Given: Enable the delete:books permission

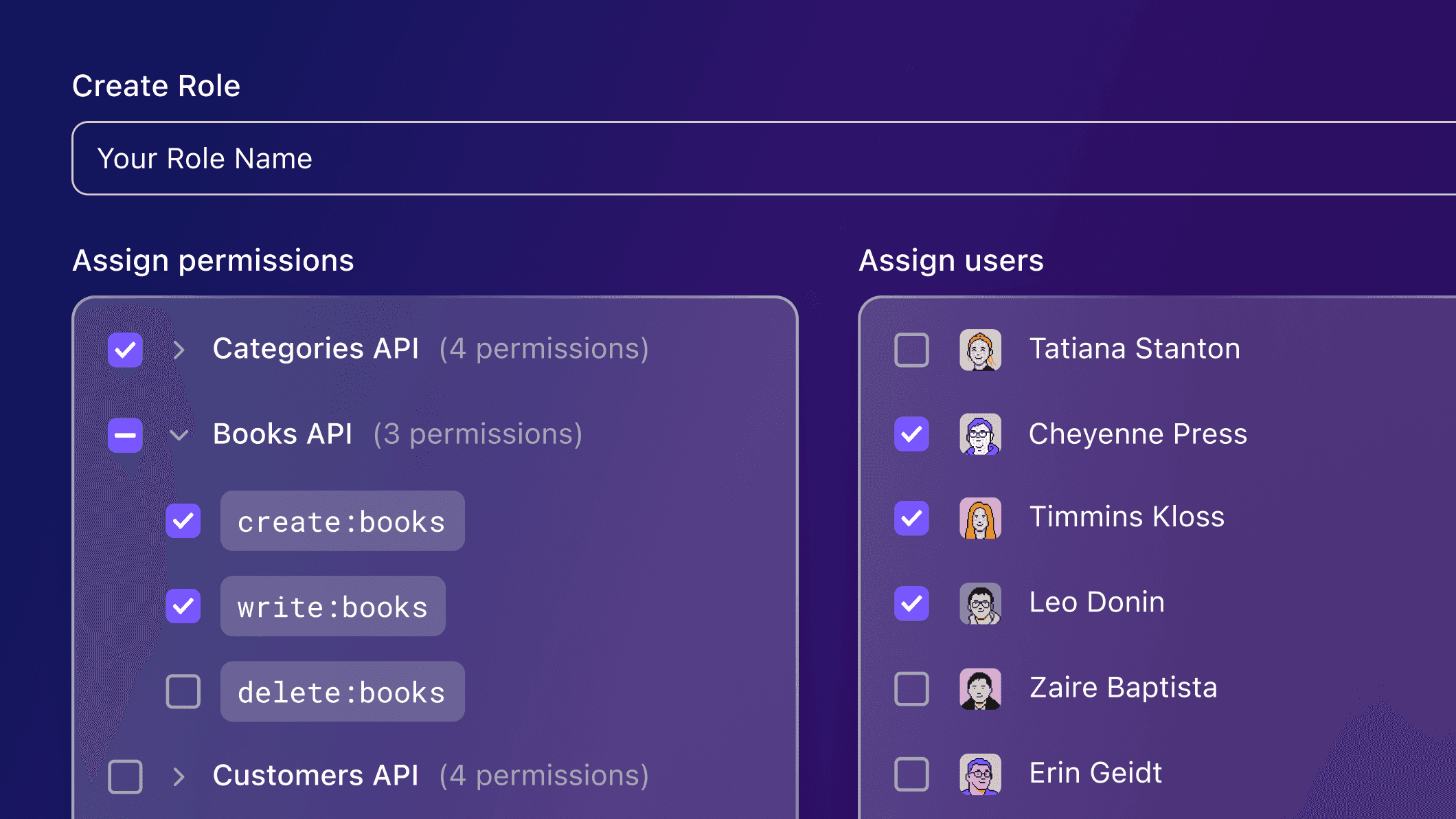Looking at the screenshot, I should pyautogui.click(x=183, y=693).
